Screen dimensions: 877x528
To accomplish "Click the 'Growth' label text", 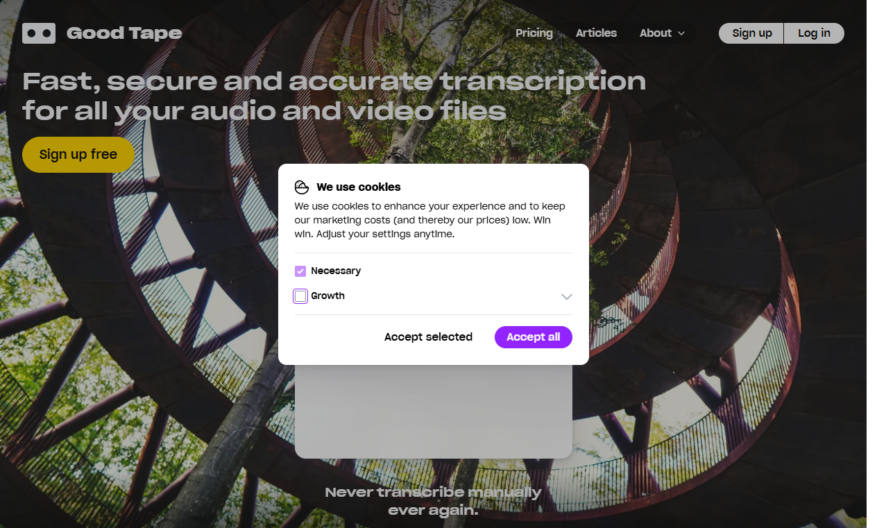I will 328,295.
